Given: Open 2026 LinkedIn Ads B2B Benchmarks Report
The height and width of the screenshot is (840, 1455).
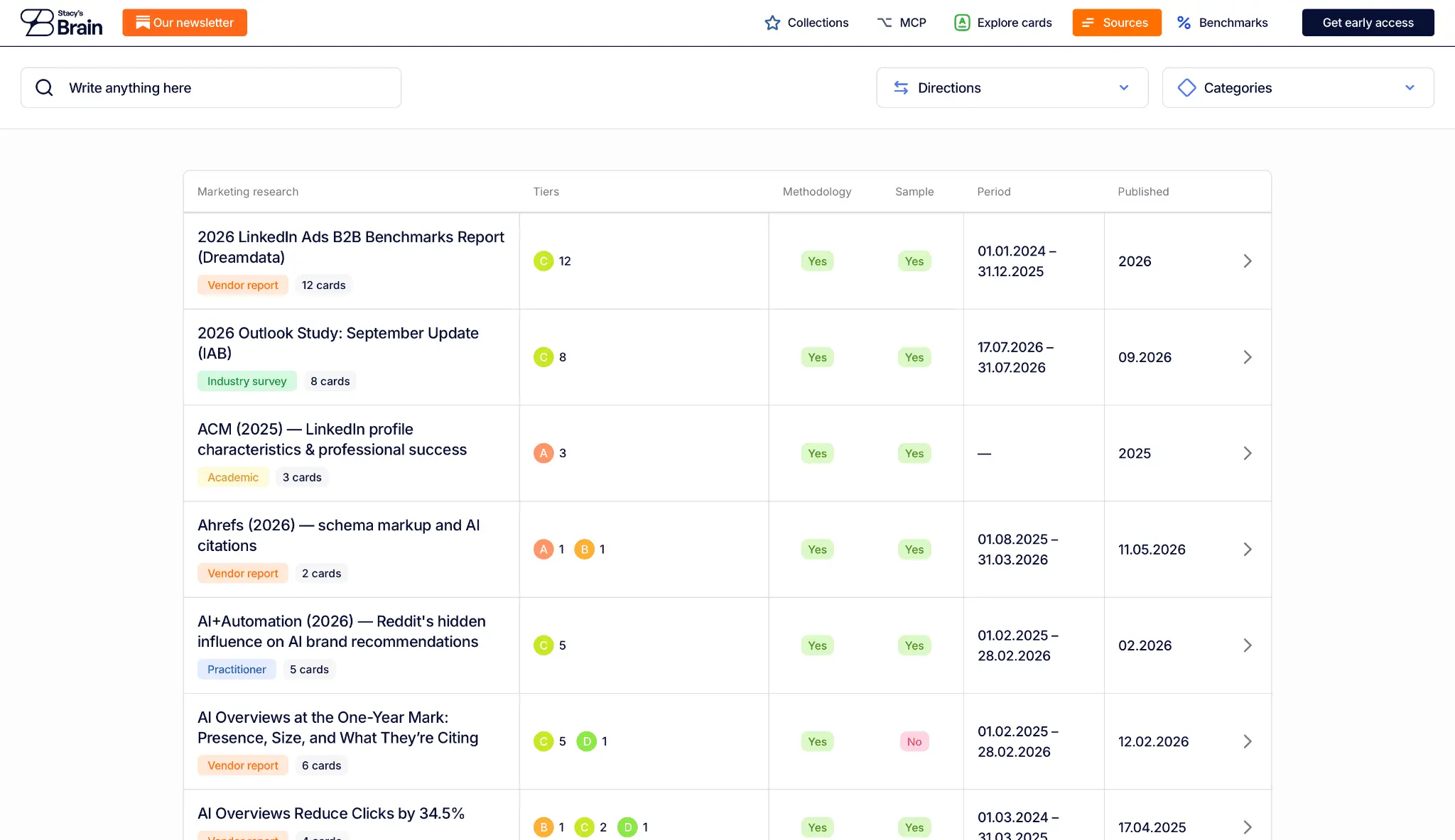Looking at the screenshot, I should [x=351, y=247].
